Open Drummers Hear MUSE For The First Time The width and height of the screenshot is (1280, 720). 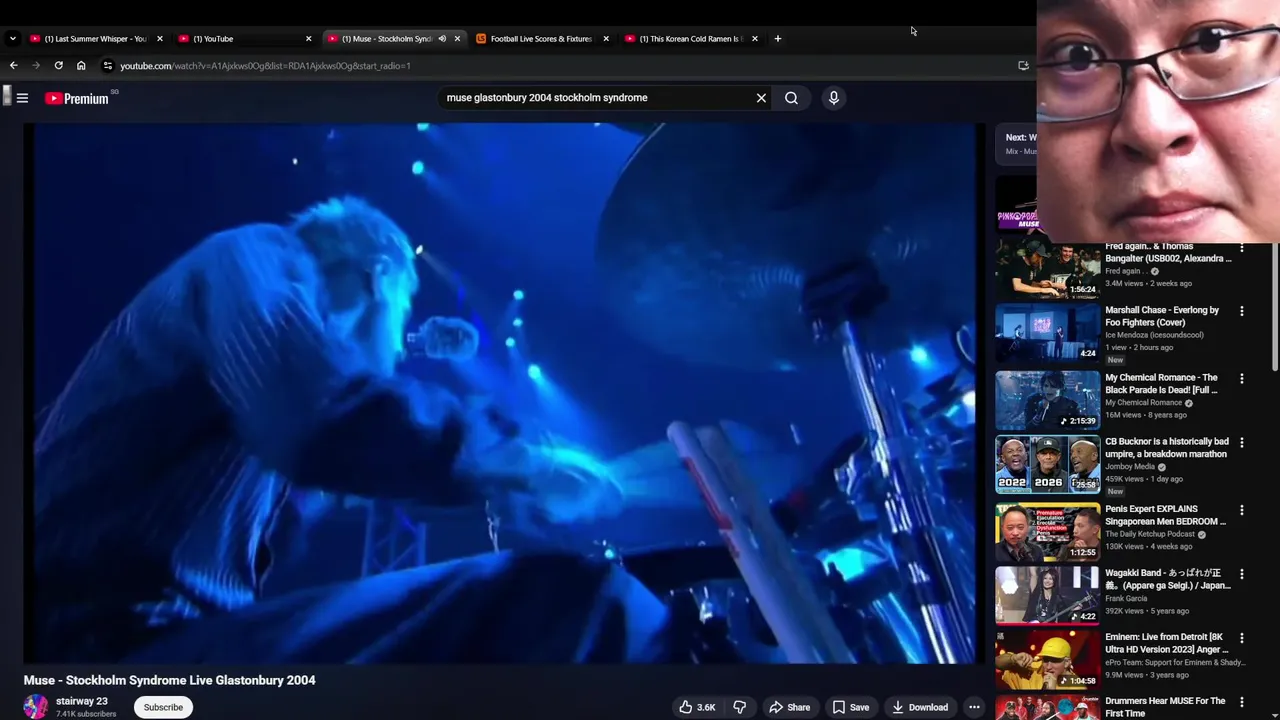tap(1165, 707)
